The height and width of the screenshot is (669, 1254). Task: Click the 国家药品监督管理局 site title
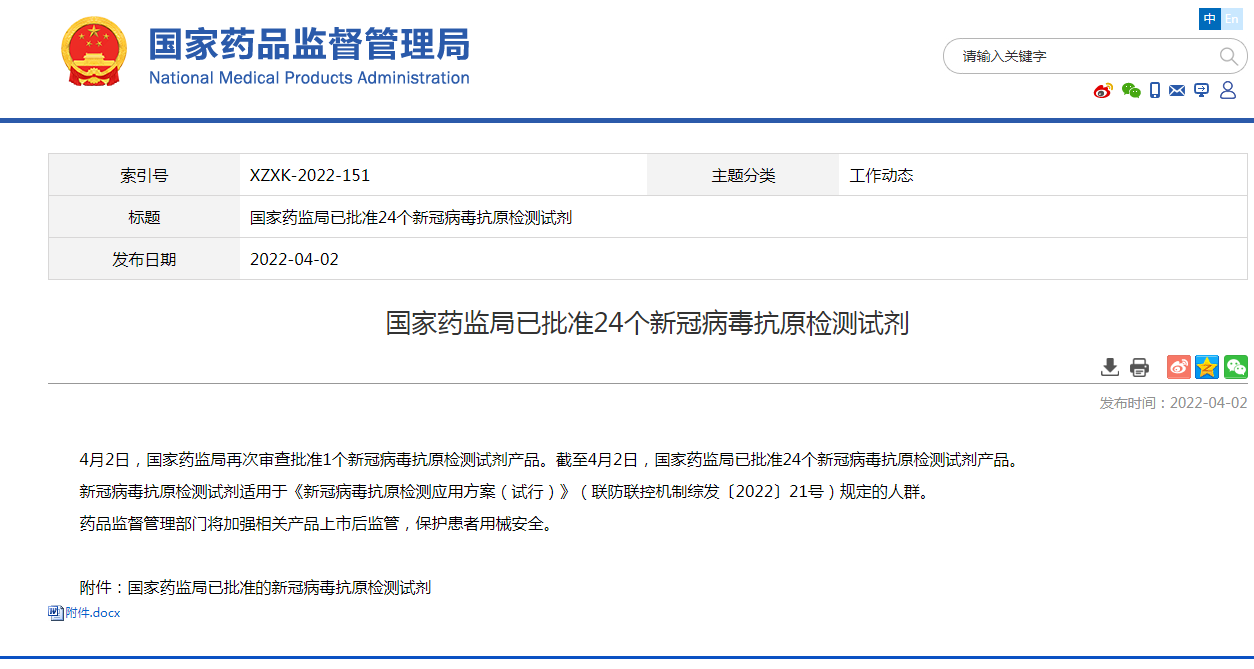pos(309,45)
